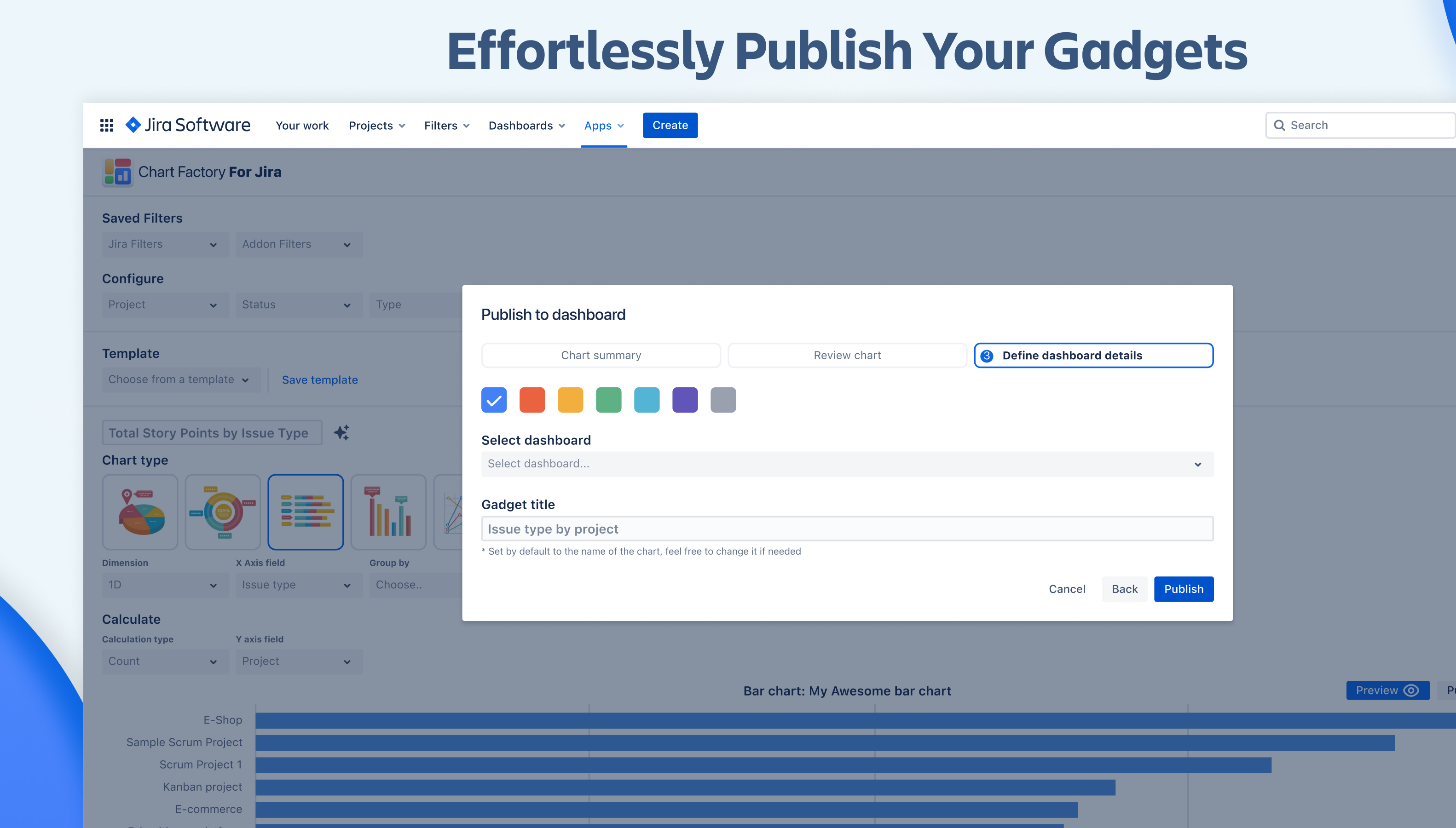Select the donut chart type thumbnail

223,512
